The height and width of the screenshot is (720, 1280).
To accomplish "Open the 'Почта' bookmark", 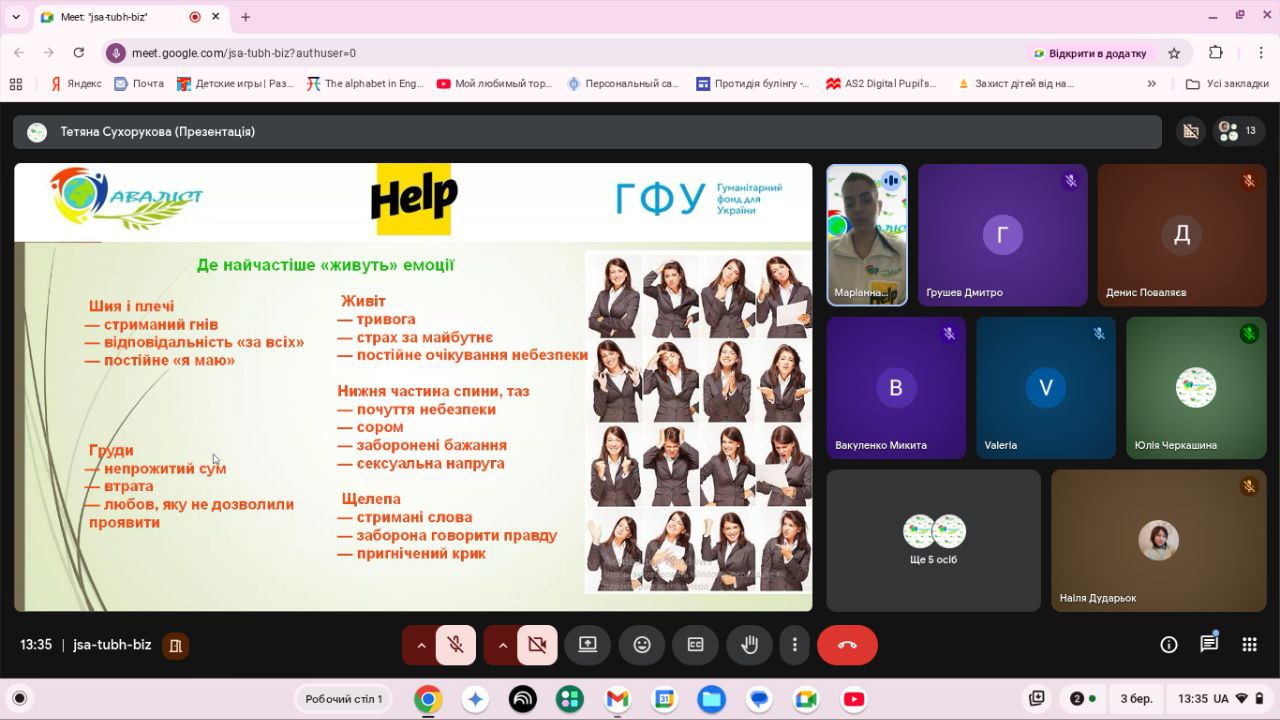I will tap(139, 84).
